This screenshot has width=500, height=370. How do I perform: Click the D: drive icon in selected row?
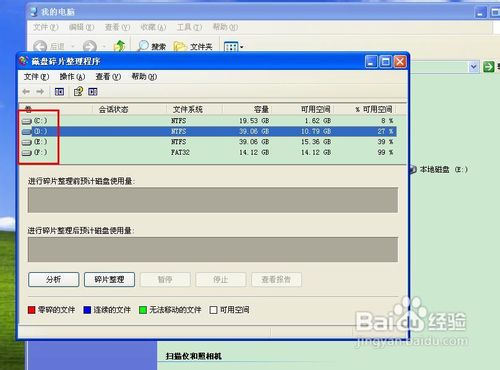[x=27, y=132]
